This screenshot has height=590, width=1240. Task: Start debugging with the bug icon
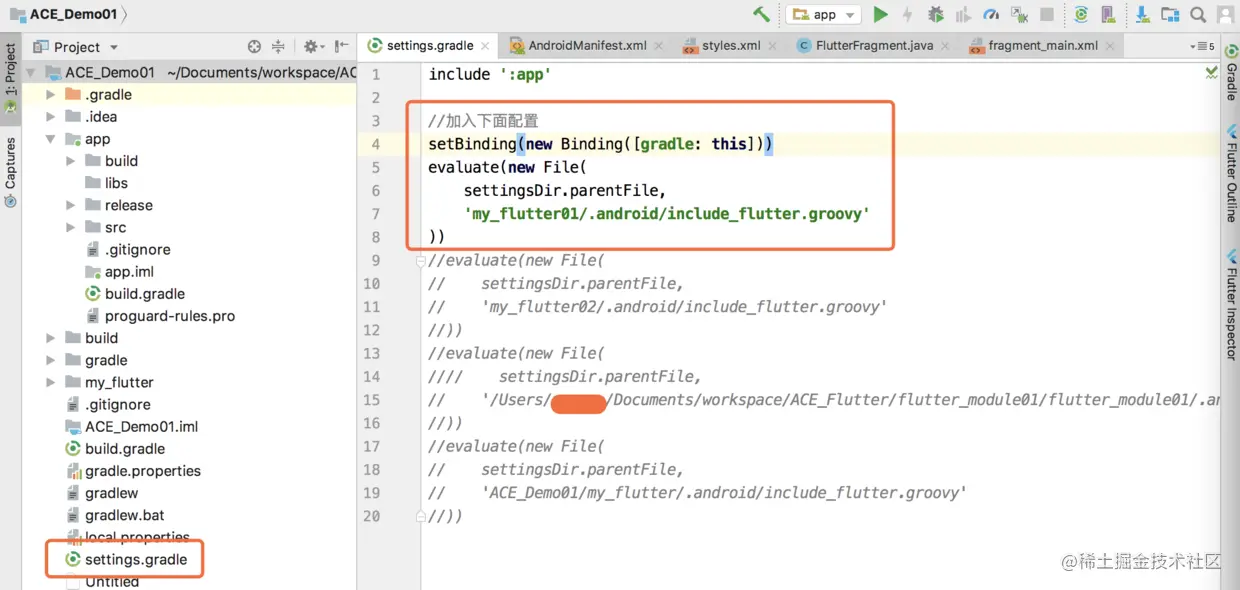pyautogui.click(x=936, y=14)
